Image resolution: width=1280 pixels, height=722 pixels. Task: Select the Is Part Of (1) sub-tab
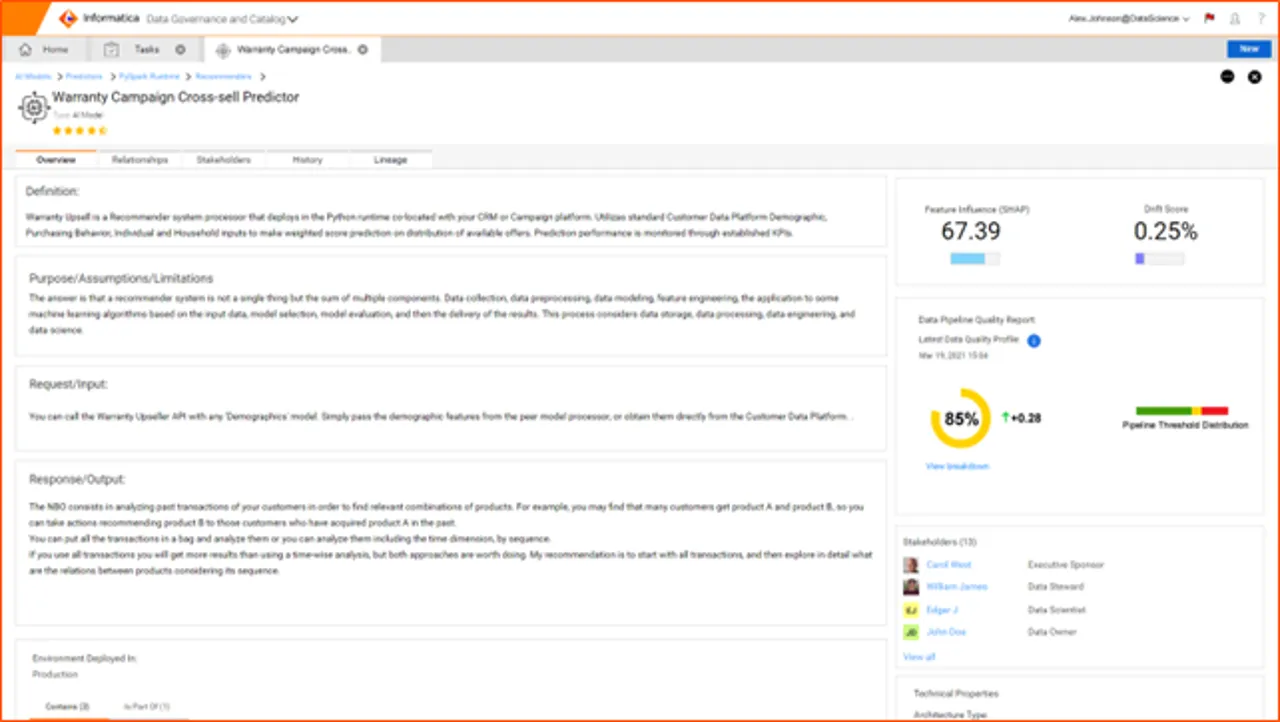pyautogui.click(x=147, y=708)
